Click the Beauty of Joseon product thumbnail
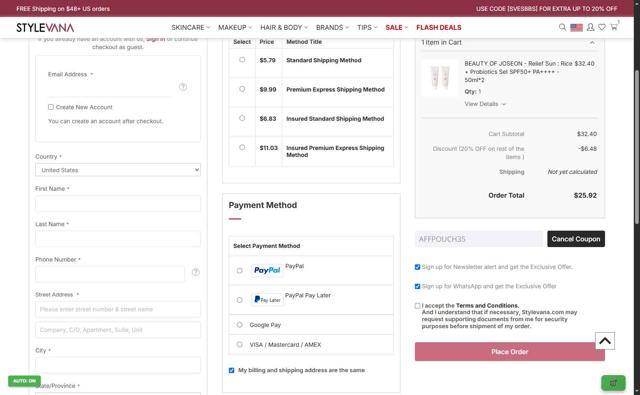 click(440, 78)
